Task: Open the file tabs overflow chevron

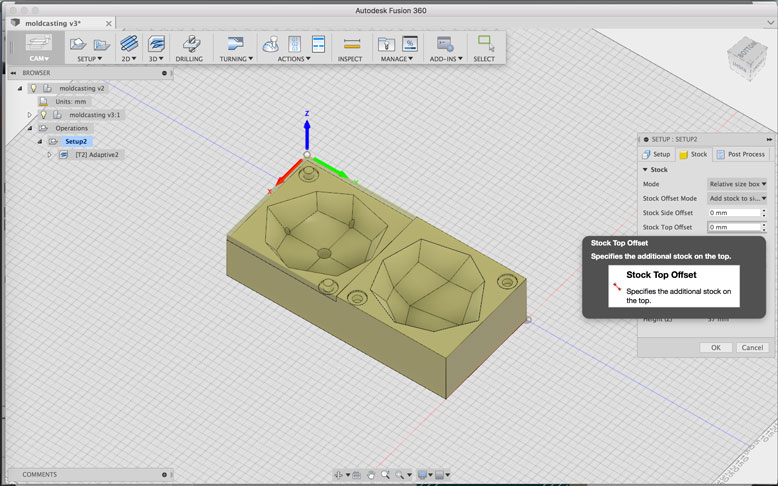Action: 770,23
